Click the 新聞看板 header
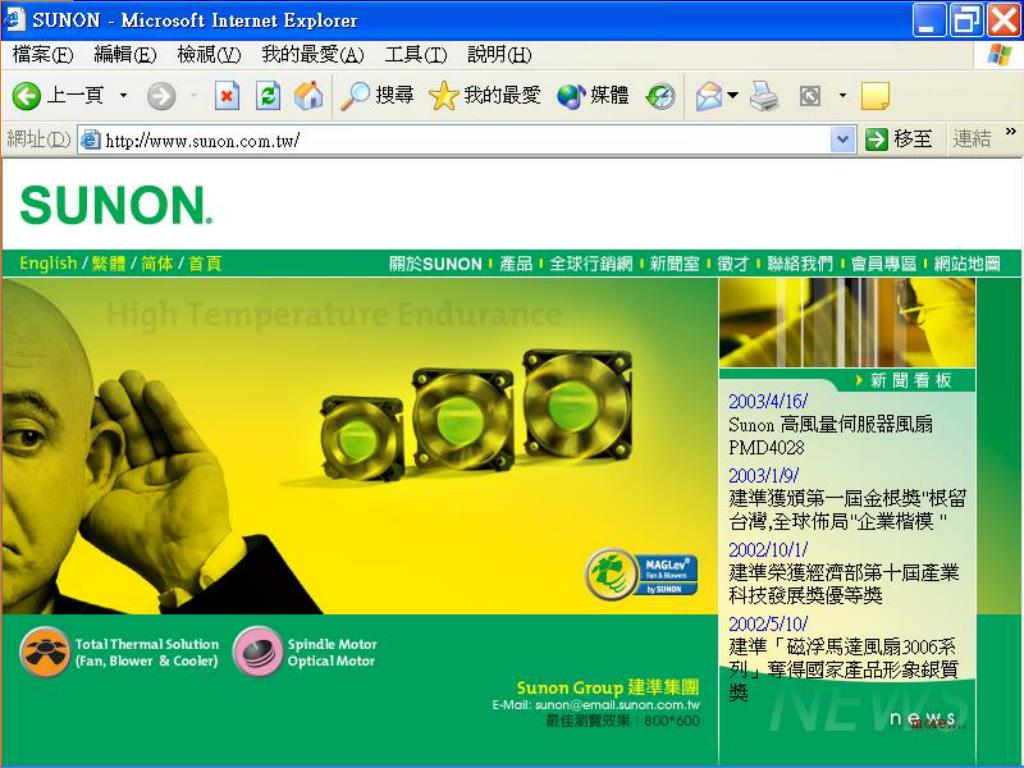 (x=911, y=380)
